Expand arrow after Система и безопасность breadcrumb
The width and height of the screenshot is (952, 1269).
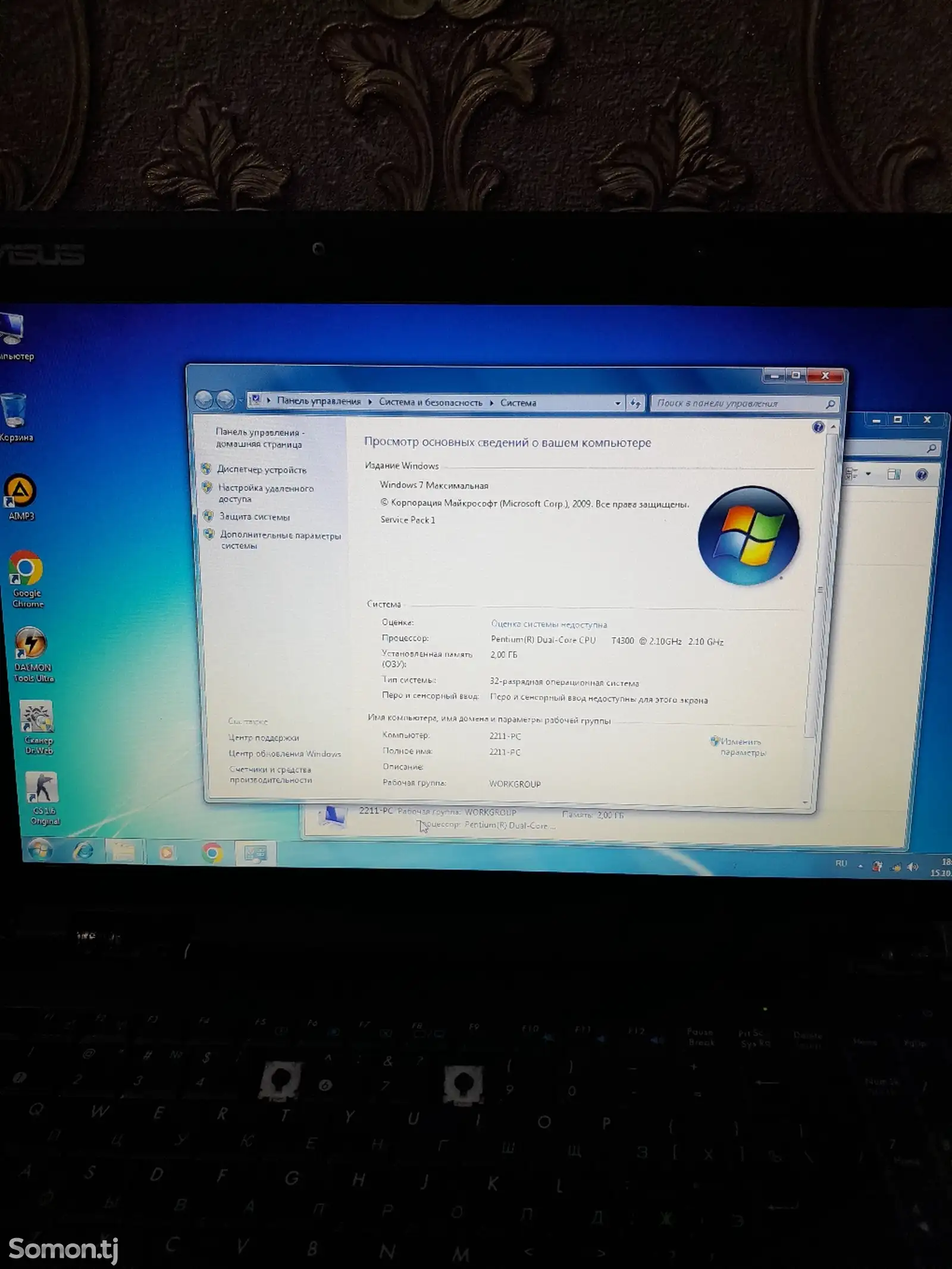[x=492, y=403]
